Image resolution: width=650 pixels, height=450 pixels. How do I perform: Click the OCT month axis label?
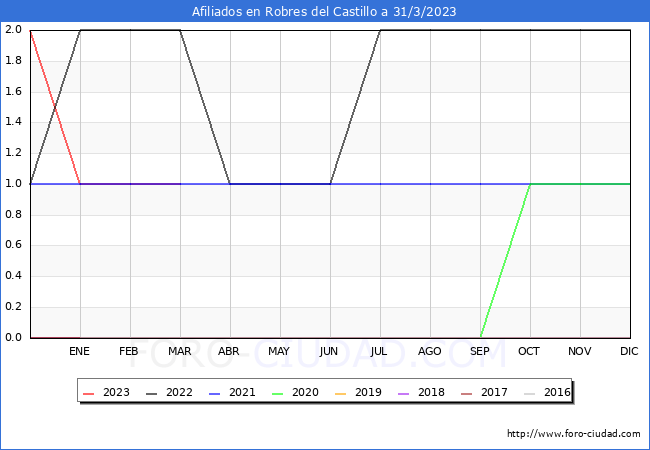pyautogui.click(x=529, y=351)
